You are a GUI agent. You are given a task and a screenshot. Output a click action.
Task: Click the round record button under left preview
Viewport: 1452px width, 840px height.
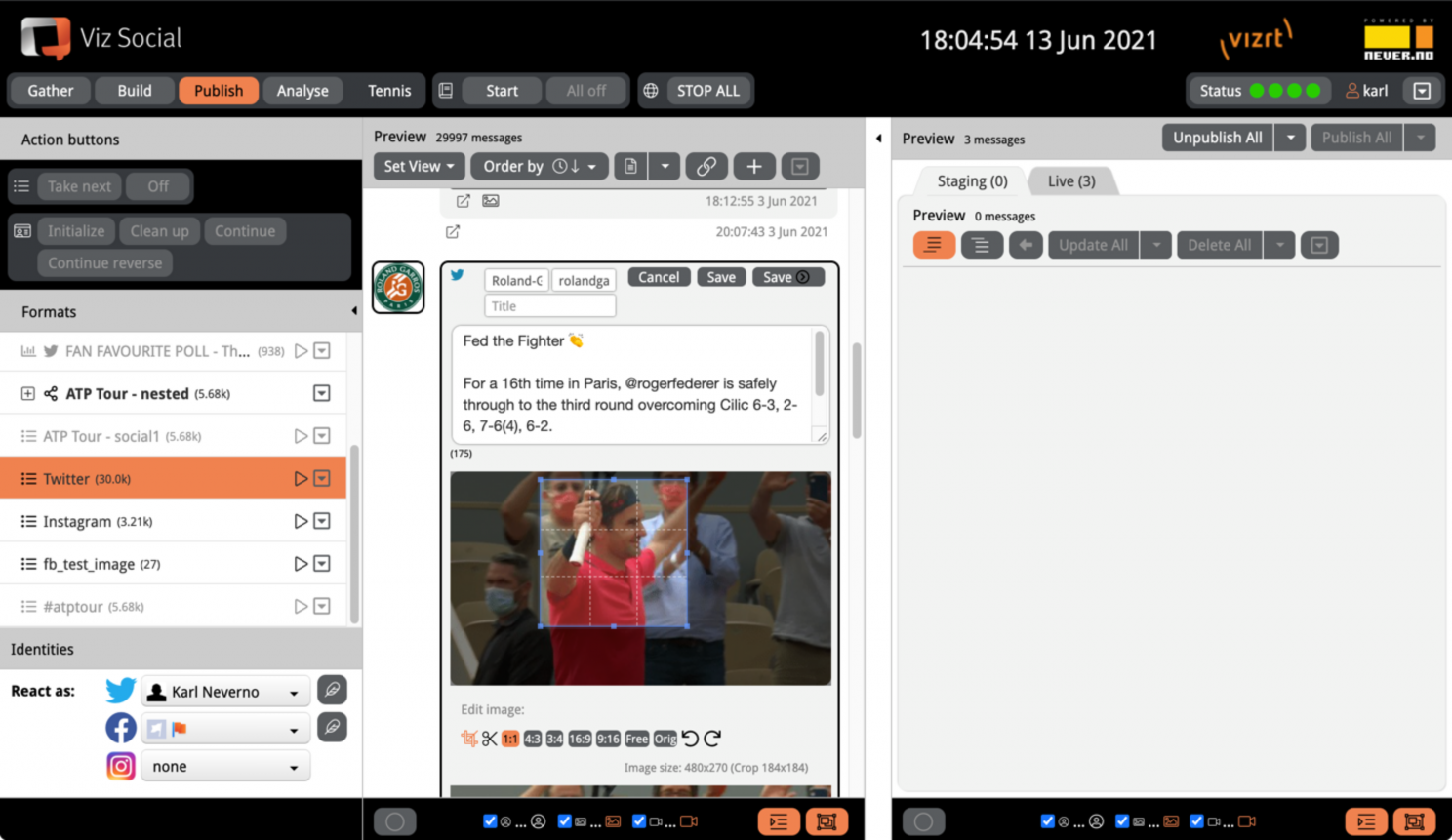tap(395, 822)
